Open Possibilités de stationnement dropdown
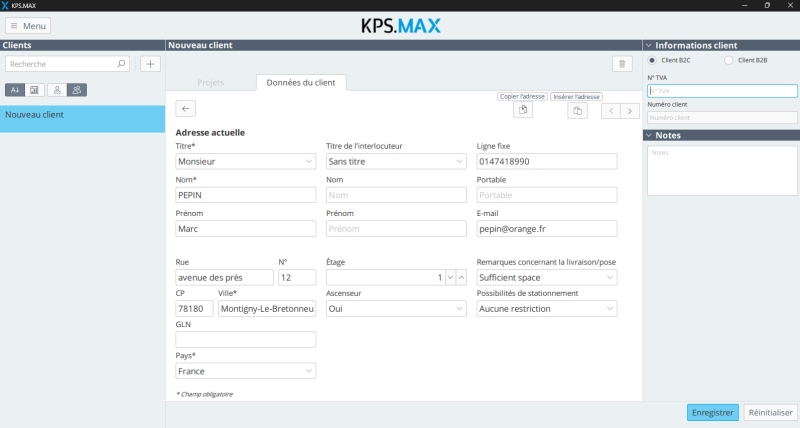800x428 pixels. pos(547,309)
